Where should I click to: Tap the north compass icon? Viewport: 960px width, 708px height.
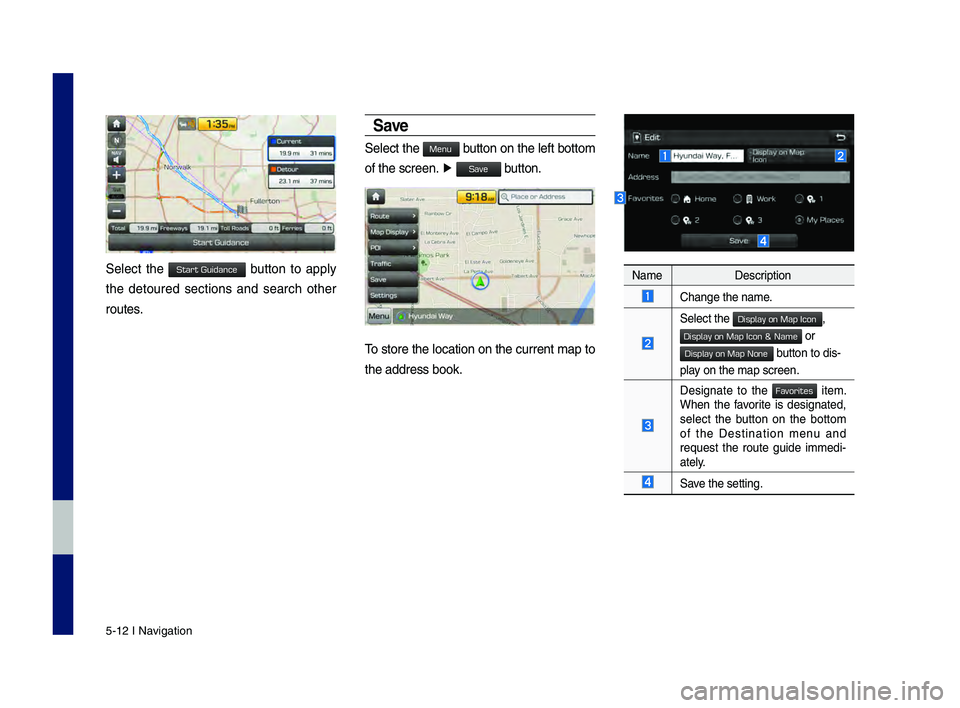point(116,141)
